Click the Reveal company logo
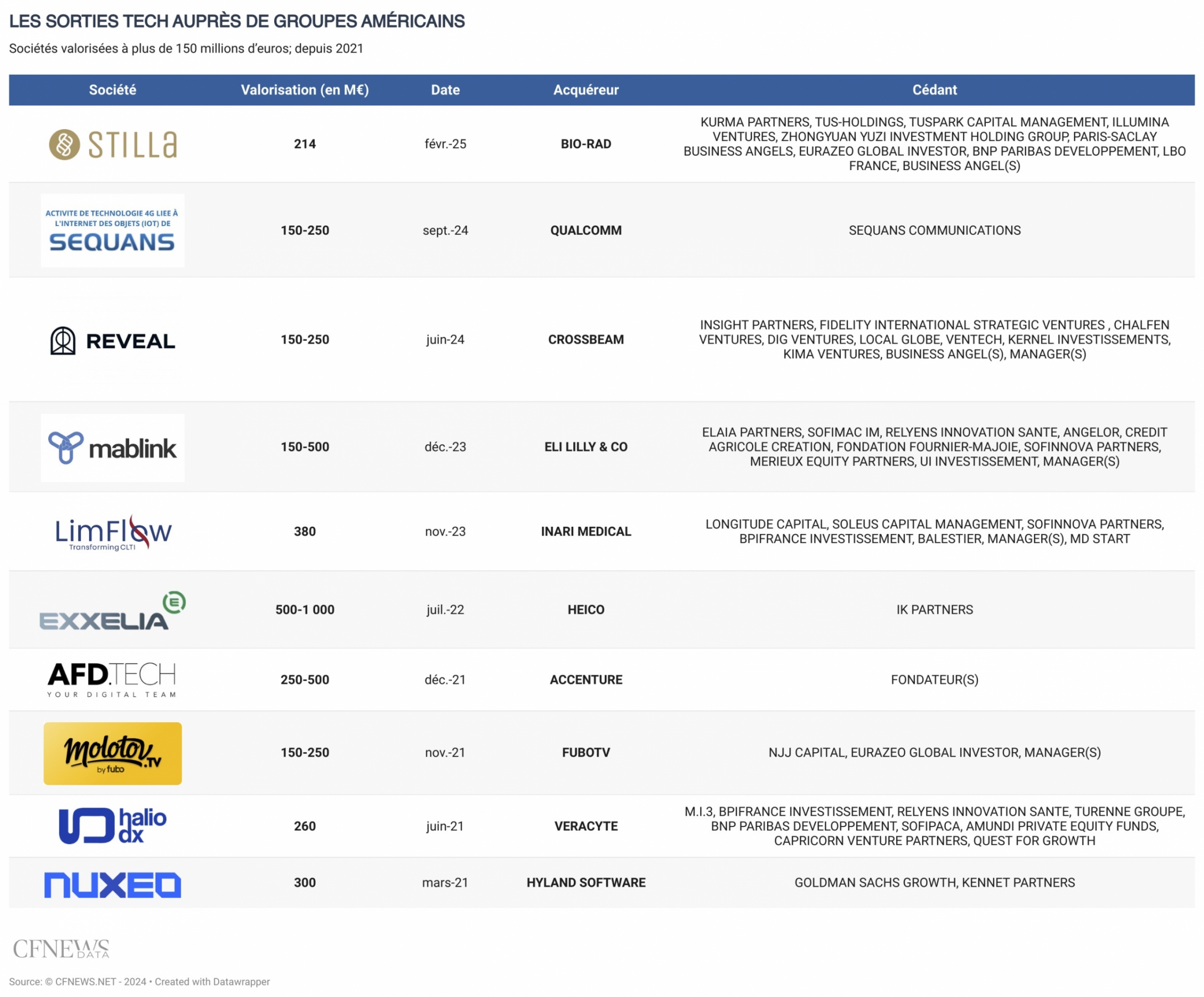The height and width of the screenshot is (997, 1204). 112,341
